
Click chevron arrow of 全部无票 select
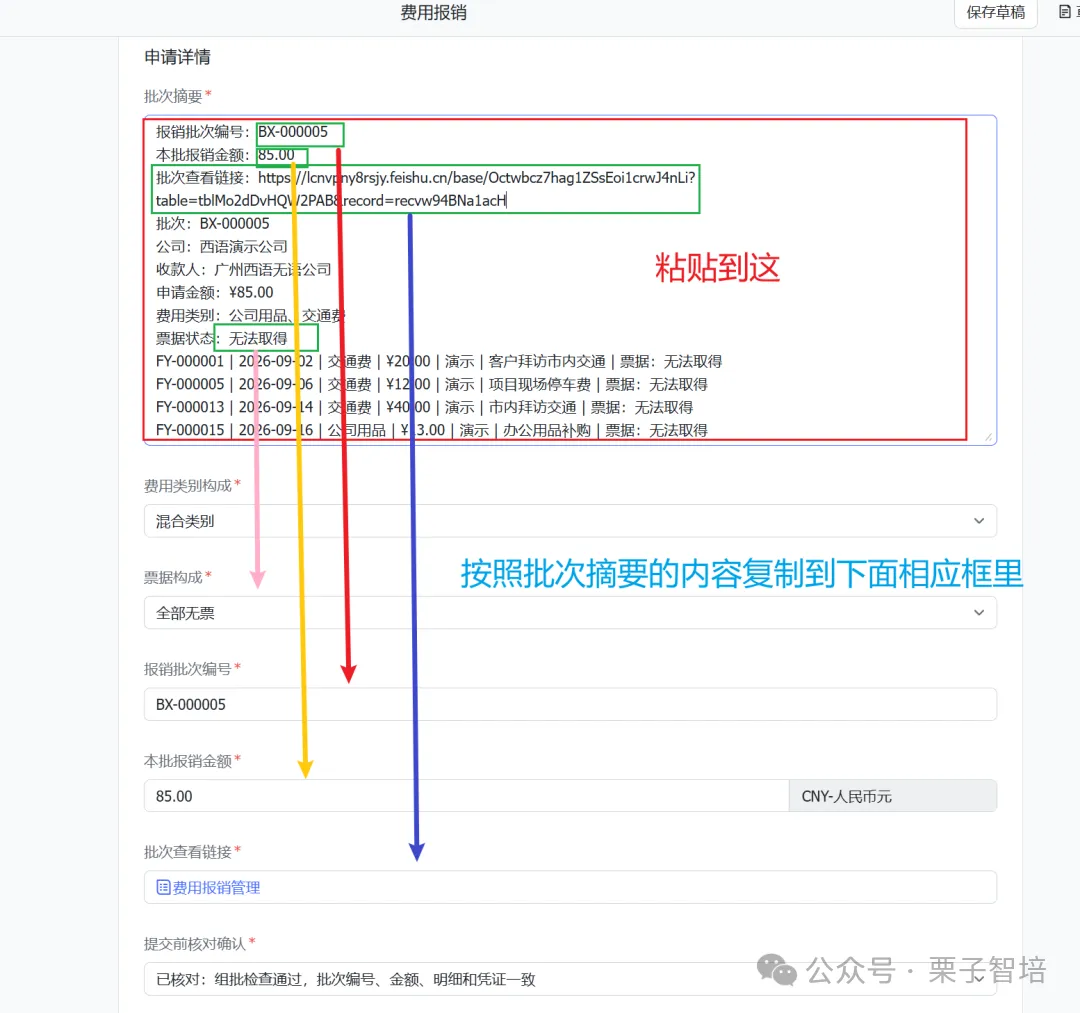click(979, 613)
